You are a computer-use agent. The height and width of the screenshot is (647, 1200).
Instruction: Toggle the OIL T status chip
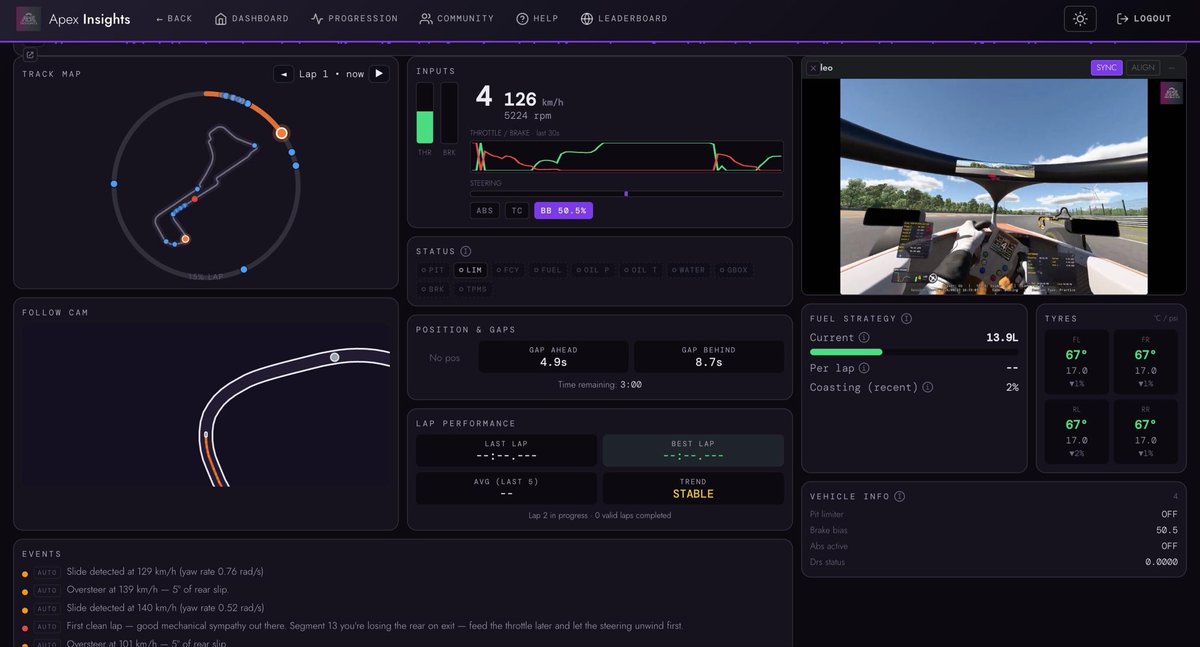(643, 270)
